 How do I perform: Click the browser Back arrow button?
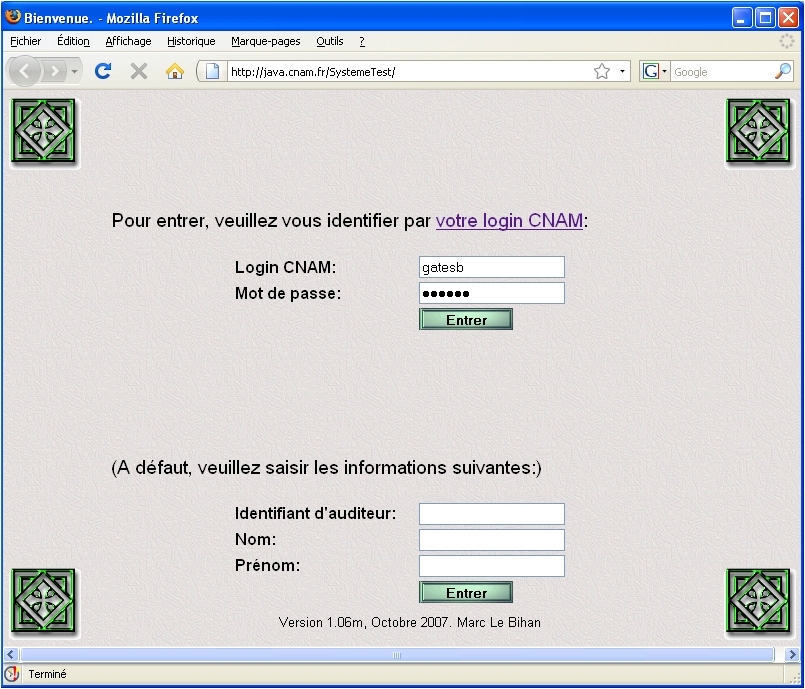(27, 71)
